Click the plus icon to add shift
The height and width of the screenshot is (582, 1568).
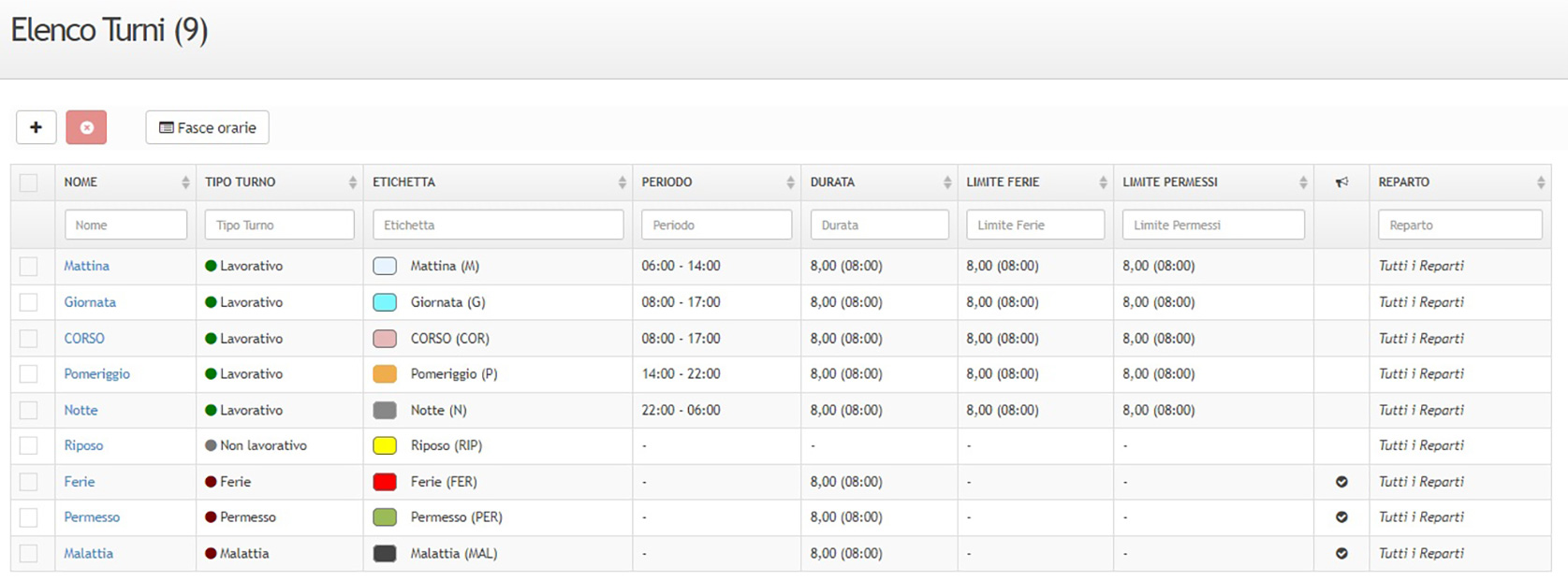coord(36,127)
